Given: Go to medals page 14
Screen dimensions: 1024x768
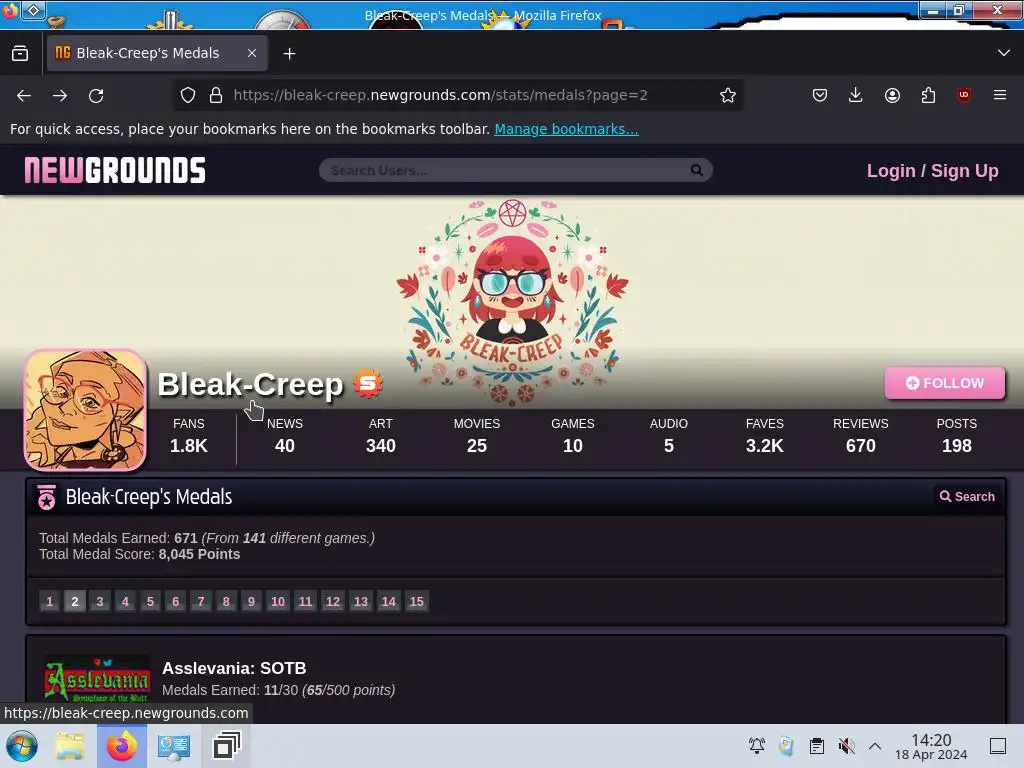Looking at the screenshot, I should [x=389, y=601].
